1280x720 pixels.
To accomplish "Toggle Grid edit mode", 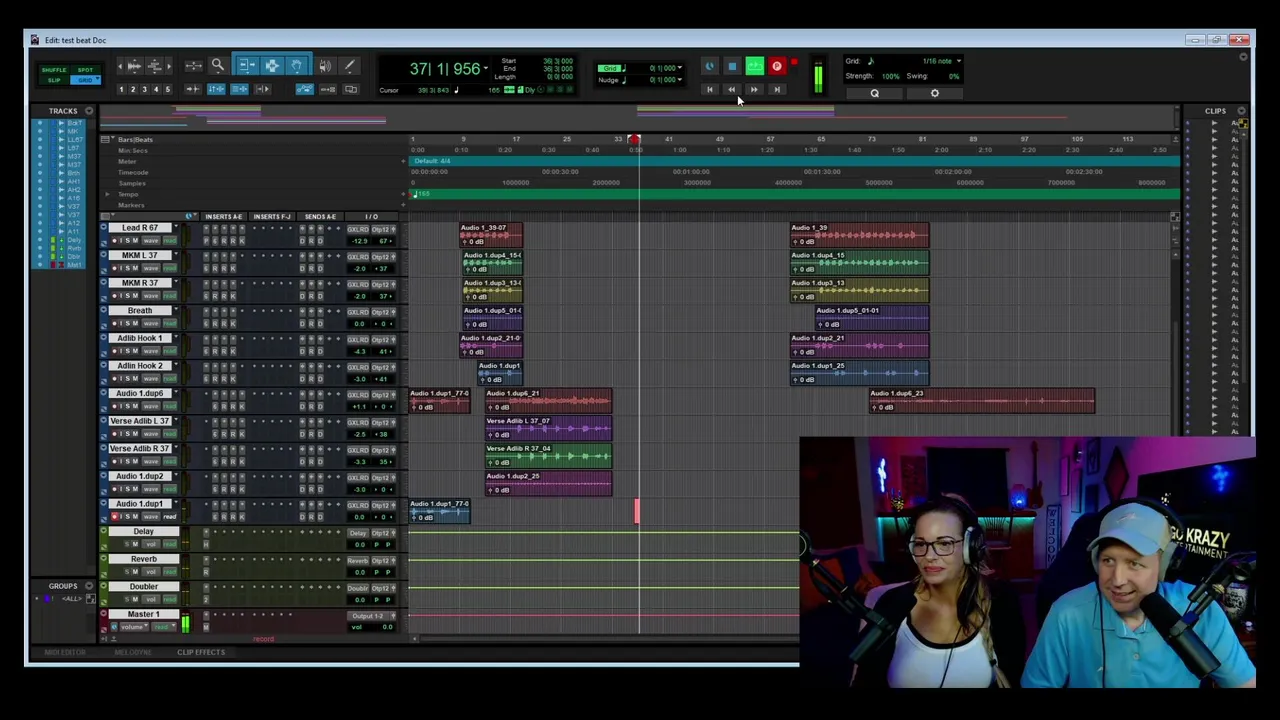I will [x=85, y=80].
